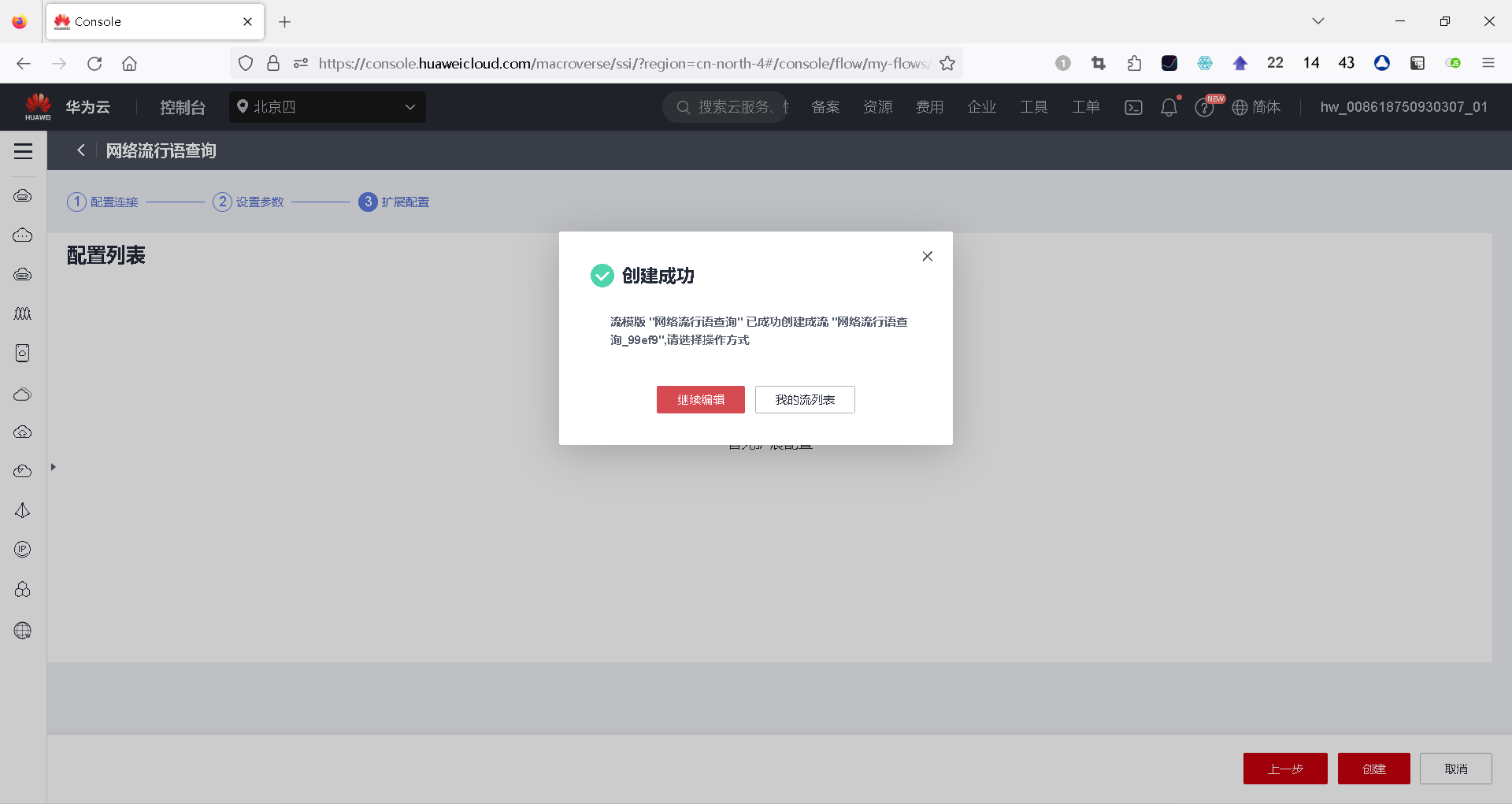Click the sidebar plain cloud icon

click(x=23, y=394)
